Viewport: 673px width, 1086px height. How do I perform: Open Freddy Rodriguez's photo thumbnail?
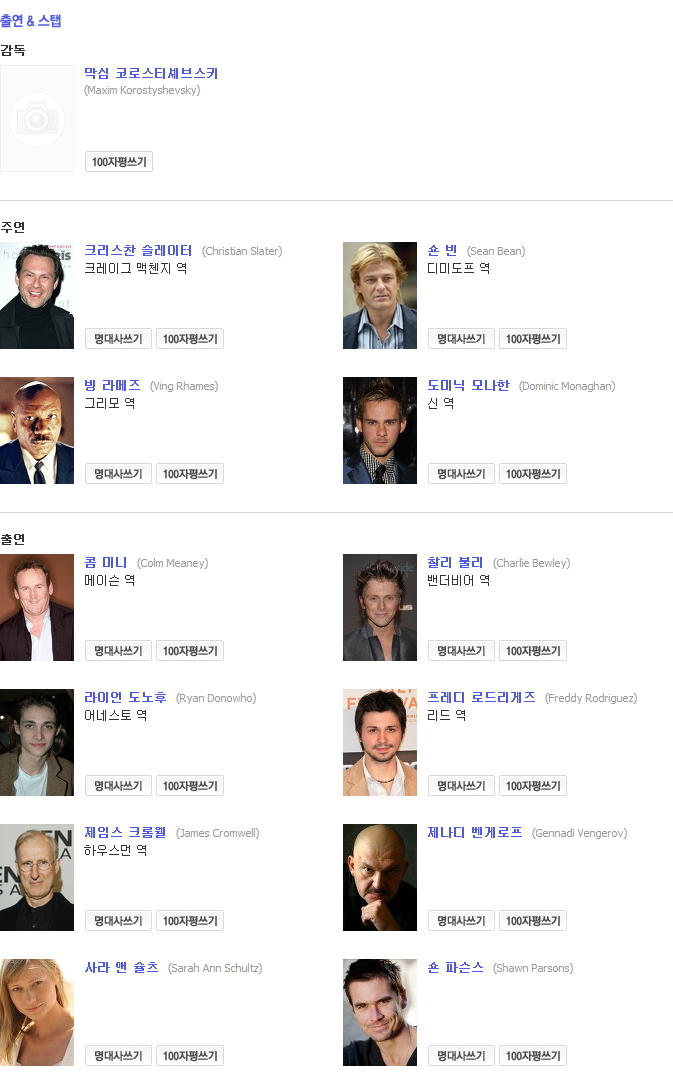coord(380,742)
